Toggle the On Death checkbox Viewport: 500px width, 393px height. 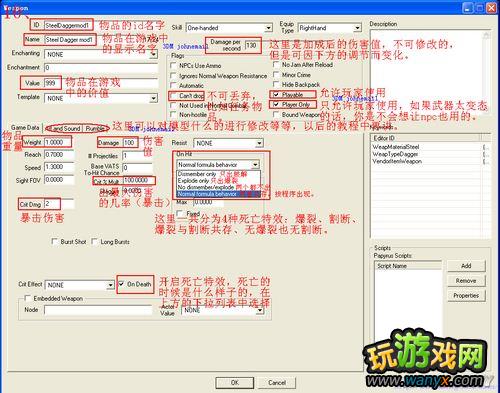121,284
